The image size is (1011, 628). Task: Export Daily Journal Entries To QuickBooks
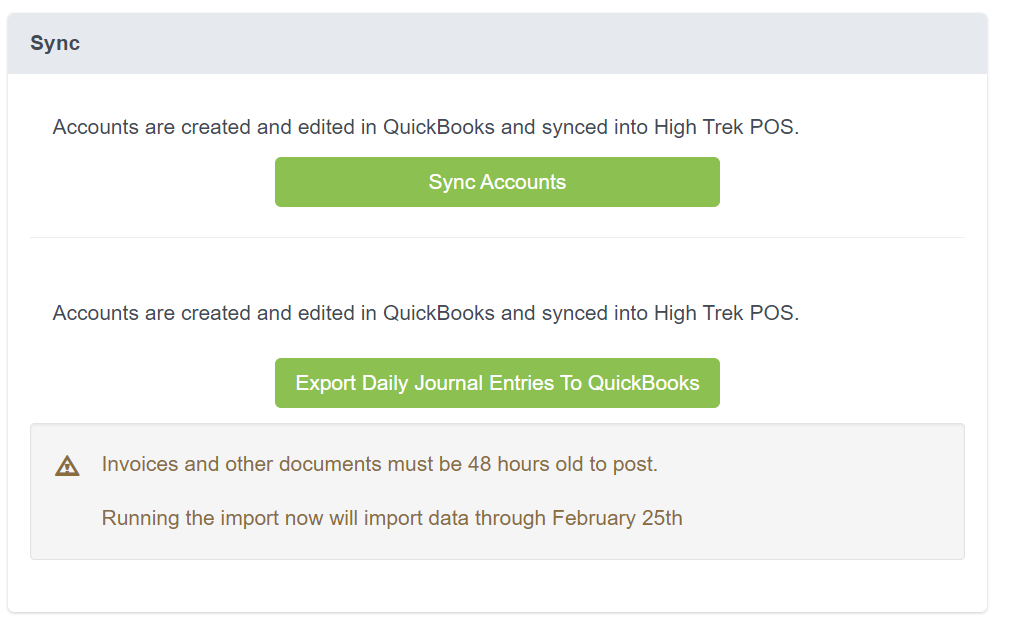[497, 383]
